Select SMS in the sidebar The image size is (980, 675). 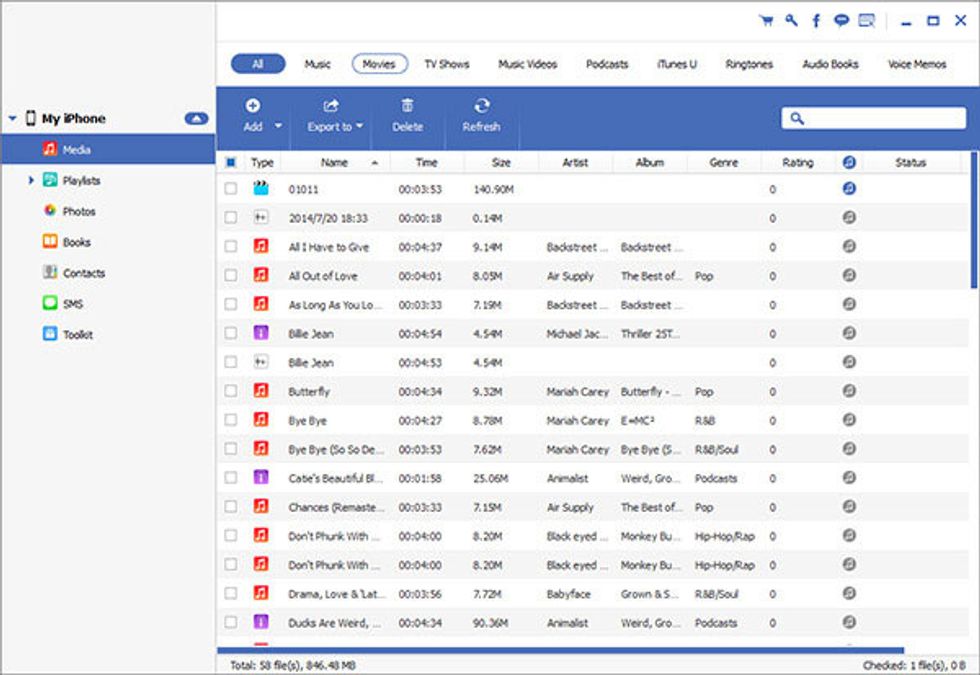50,304
